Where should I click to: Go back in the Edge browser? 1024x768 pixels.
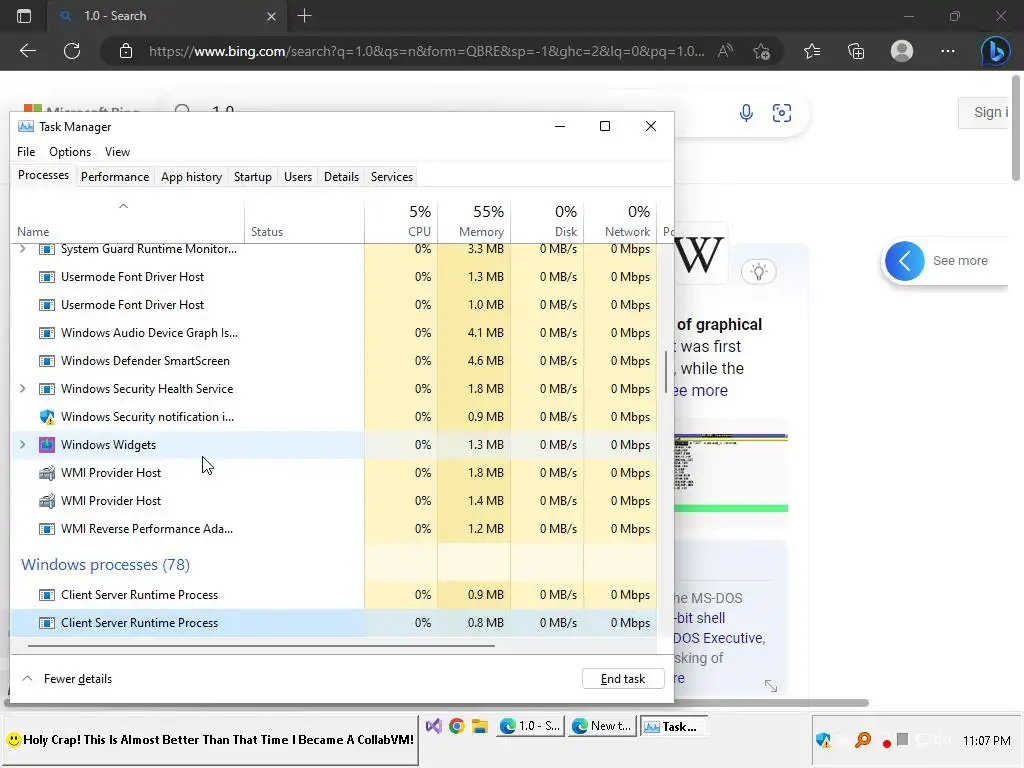pyautogui.click(x=27, y=51)
